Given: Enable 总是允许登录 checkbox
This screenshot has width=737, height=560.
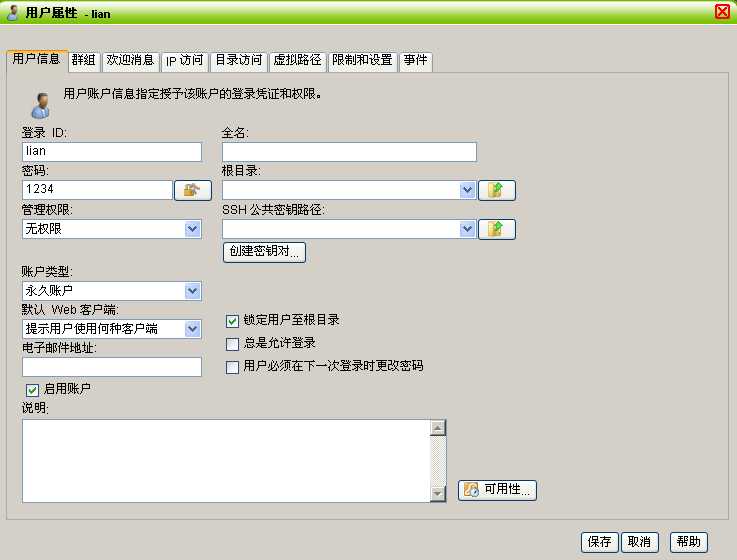Looking at the screenshot, I should [232, 344].
